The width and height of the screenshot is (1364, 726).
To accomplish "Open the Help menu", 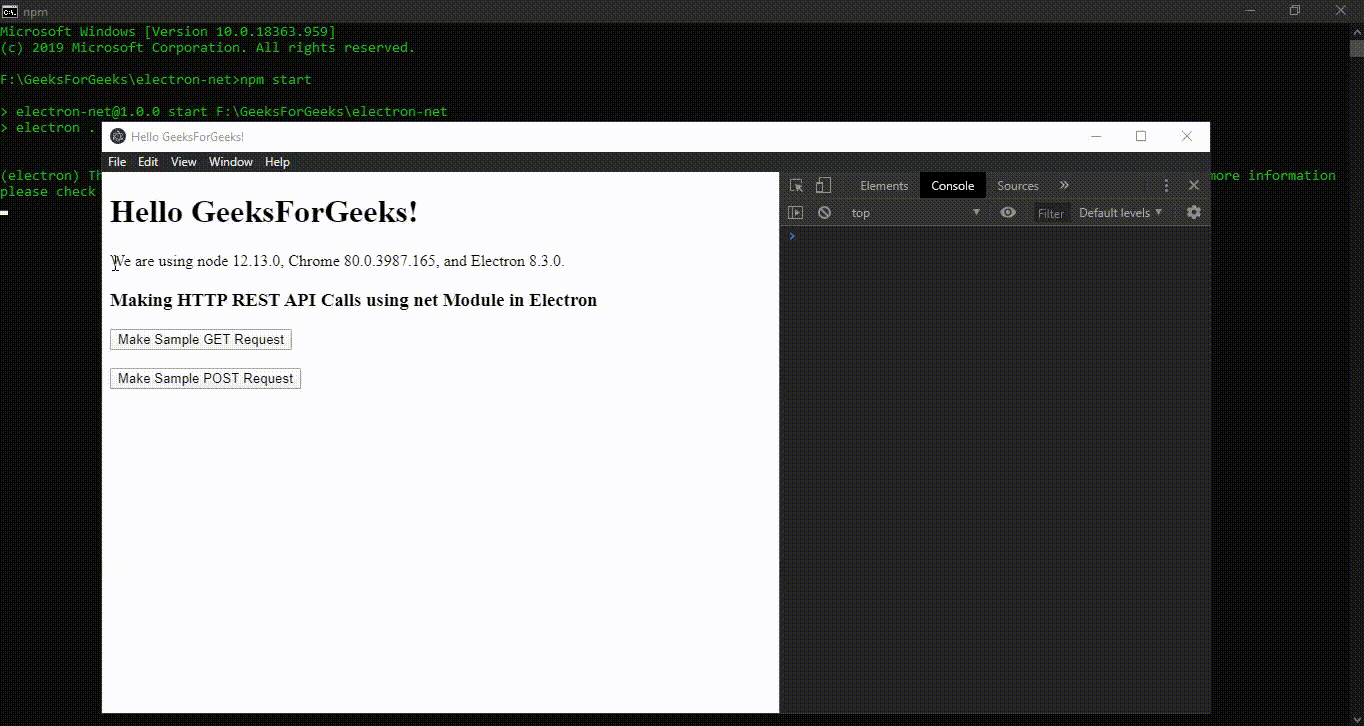I will coord(277,162).
